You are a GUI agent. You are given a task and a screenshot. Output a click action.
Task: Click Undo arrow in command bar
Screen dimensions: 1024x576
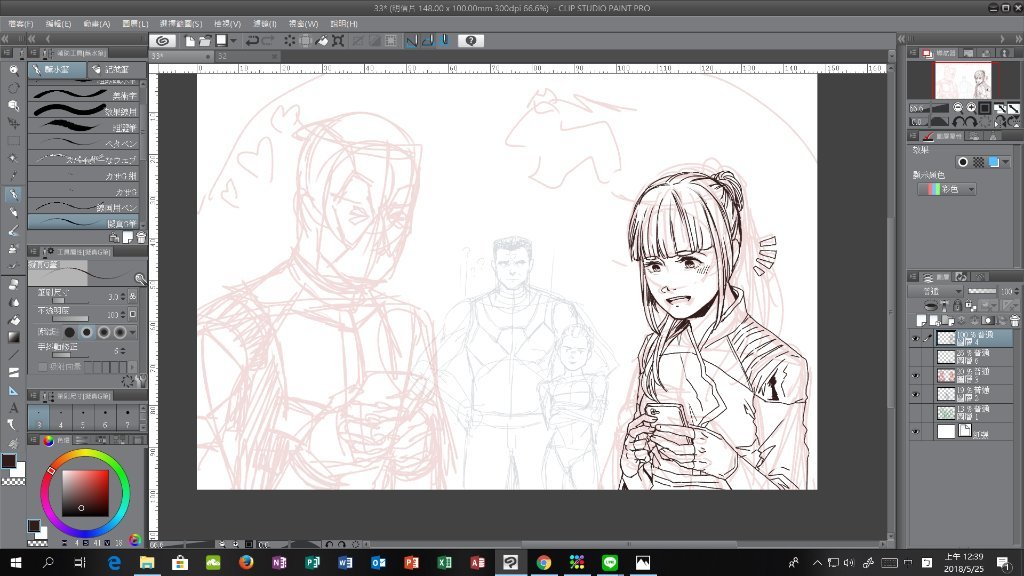[x=252, y=40]
